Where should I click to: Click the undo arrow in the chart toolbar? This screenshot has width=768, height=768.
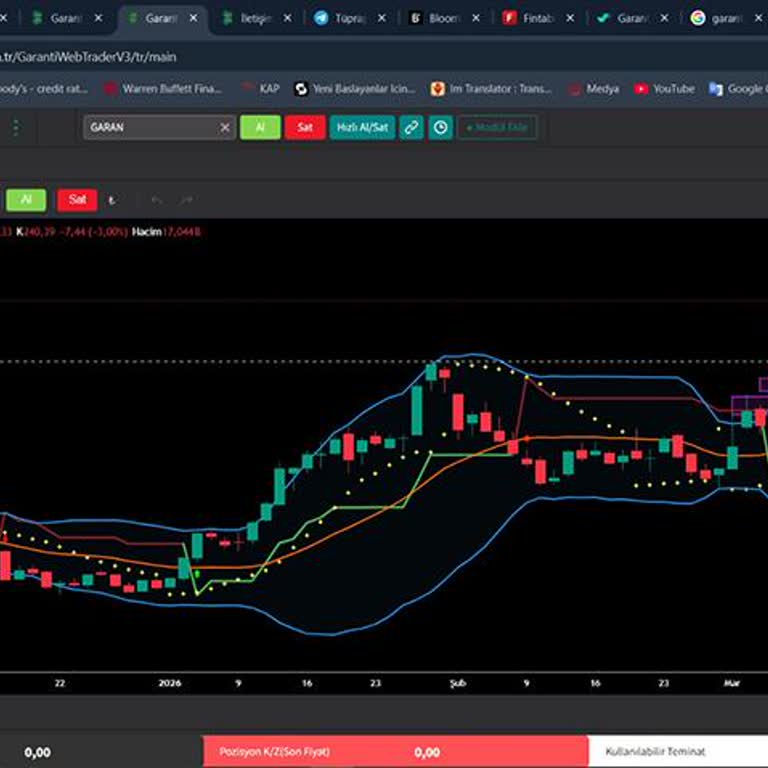[157, 200]
